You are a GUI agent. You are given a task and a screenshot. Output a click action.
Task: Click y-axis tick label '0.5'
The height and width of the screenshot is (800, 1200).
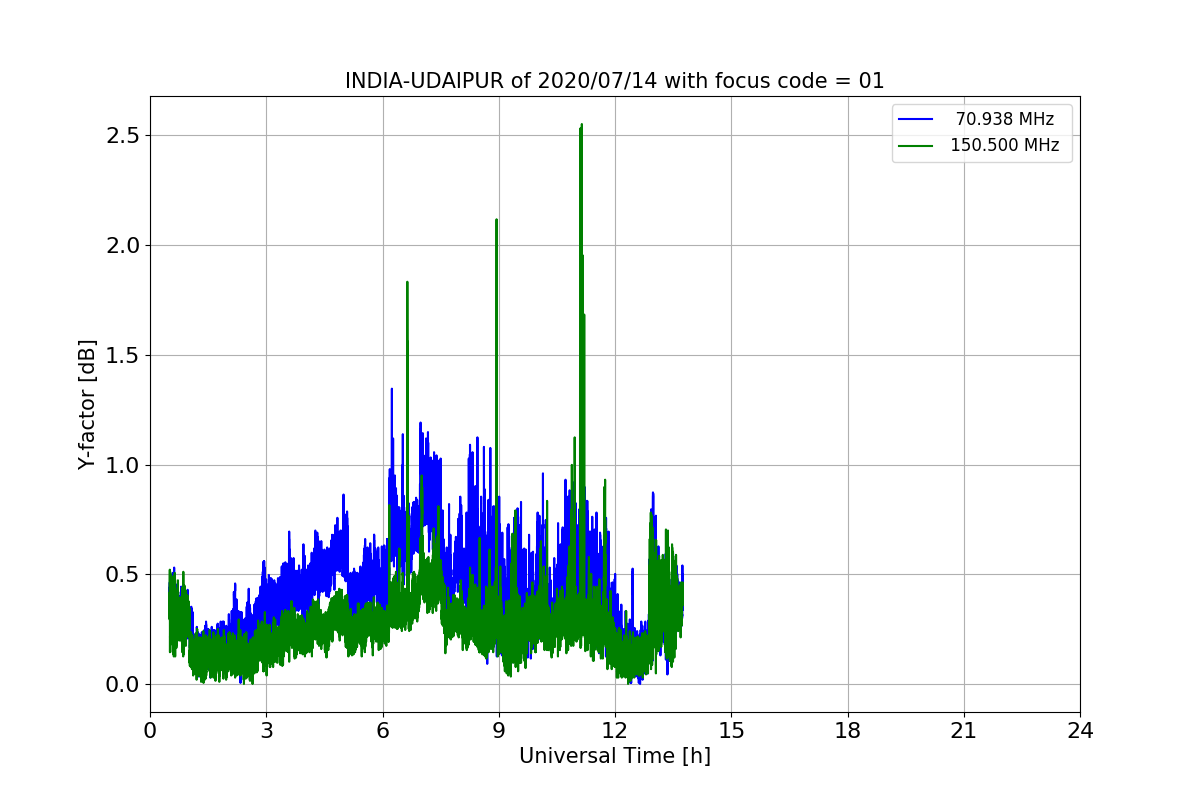(x=121, y=575)
